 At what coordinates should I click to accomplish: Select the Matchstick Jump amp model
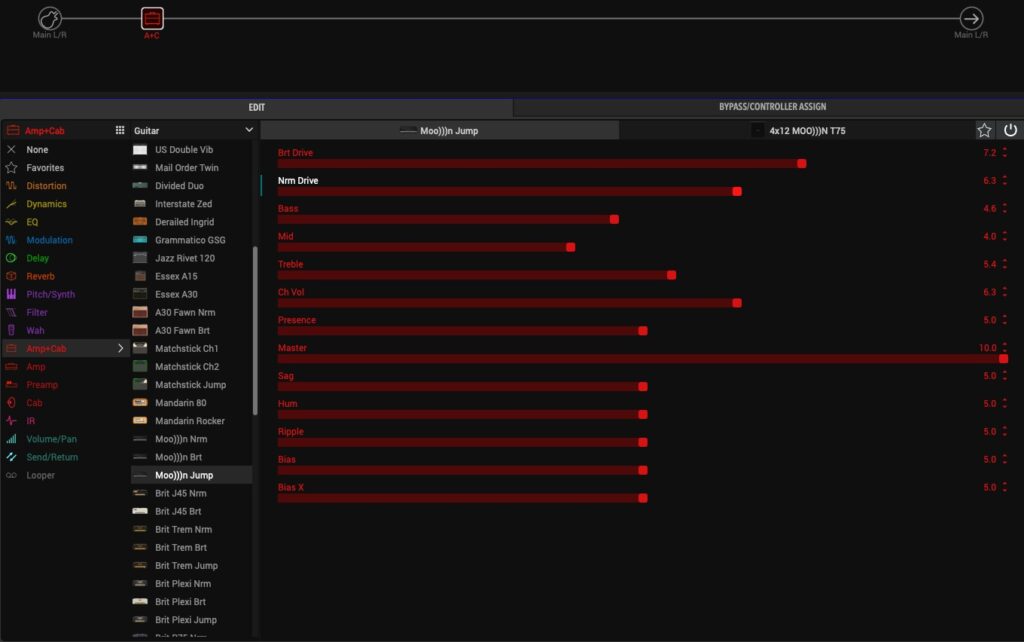point(190,385)
